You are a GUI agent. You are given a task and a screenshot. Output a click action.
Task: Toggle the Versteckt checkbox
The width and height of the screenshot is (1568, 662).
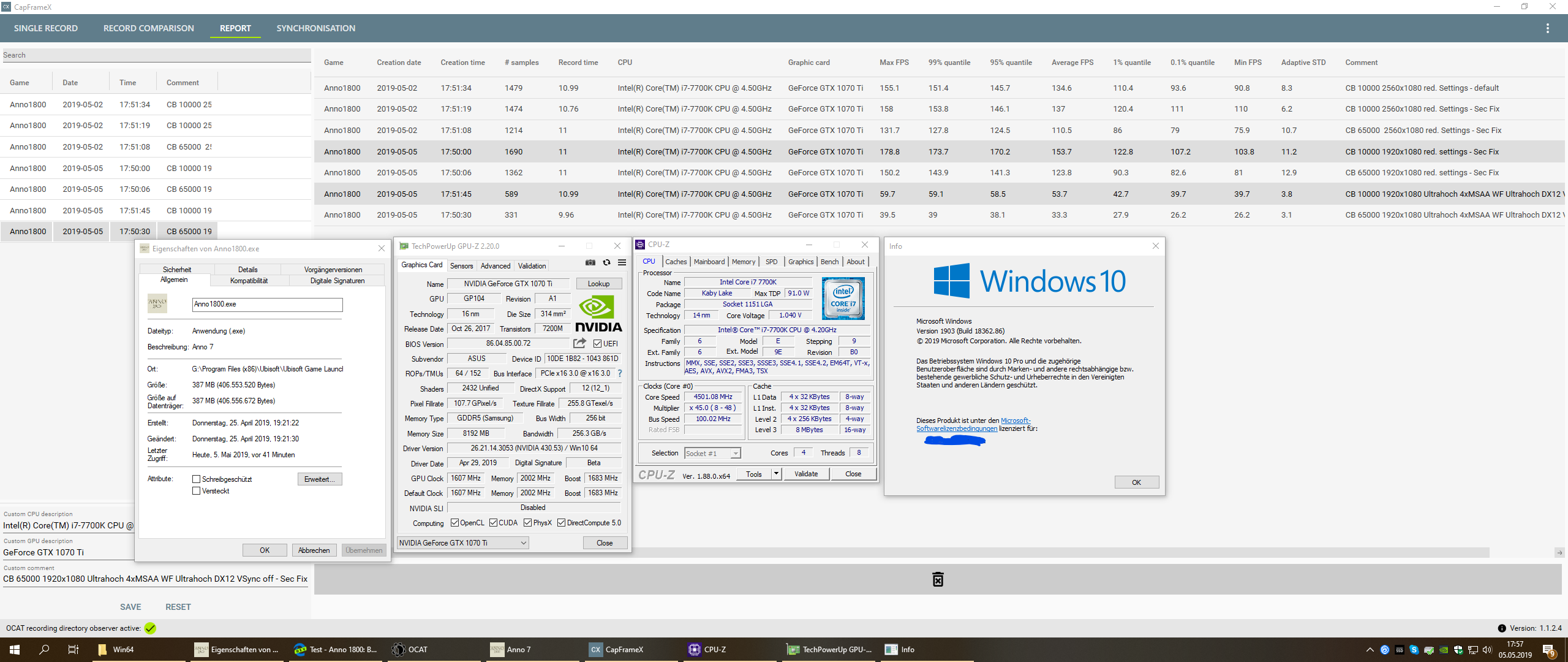[197, 491]
